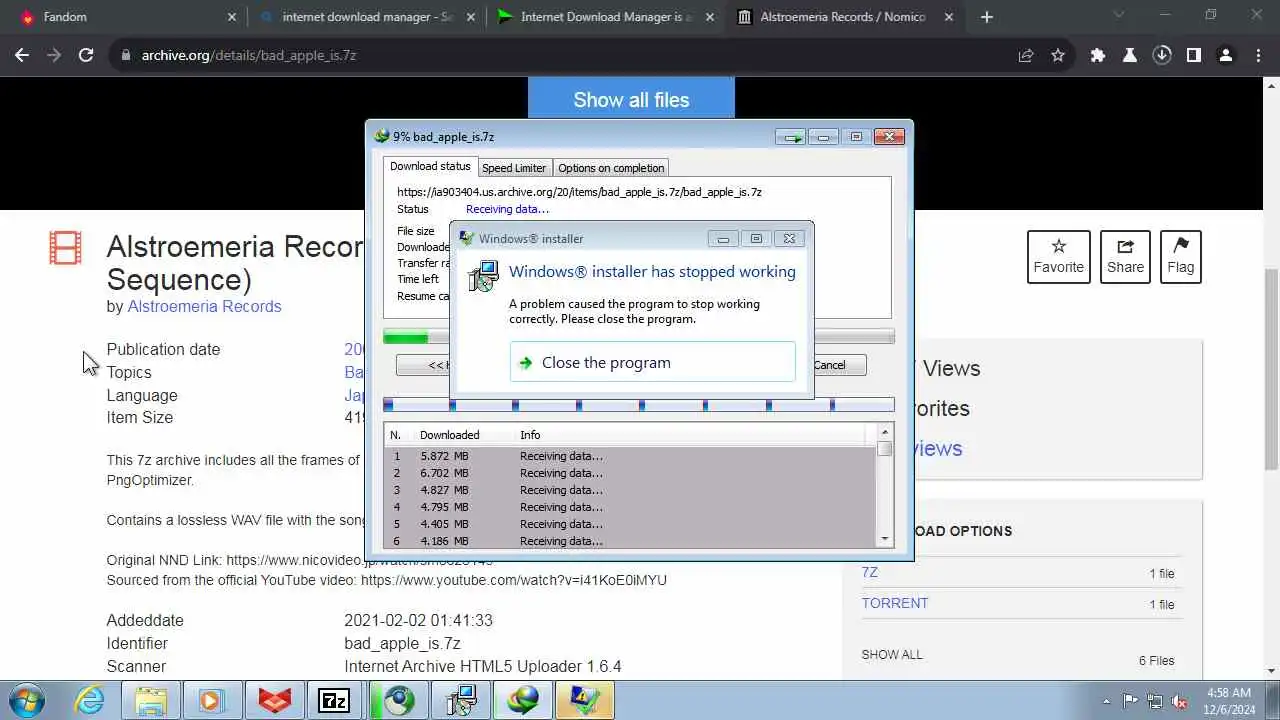Switch to the Fandom tab
Image resolution: width=1280 pixels, height=720 pixels.
125,17
